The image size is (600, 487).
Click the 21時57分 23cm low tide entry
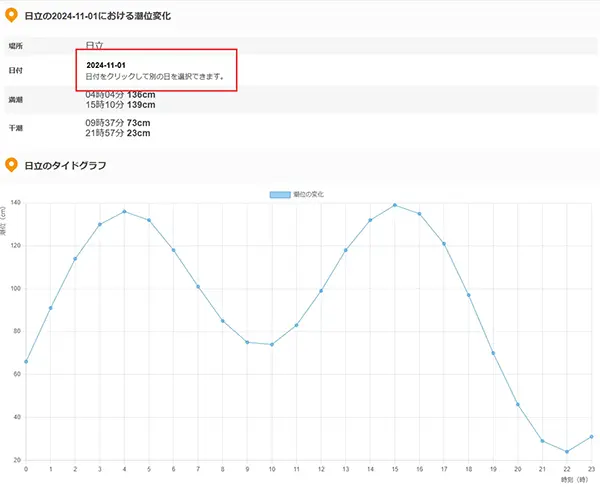coord(118,133)
